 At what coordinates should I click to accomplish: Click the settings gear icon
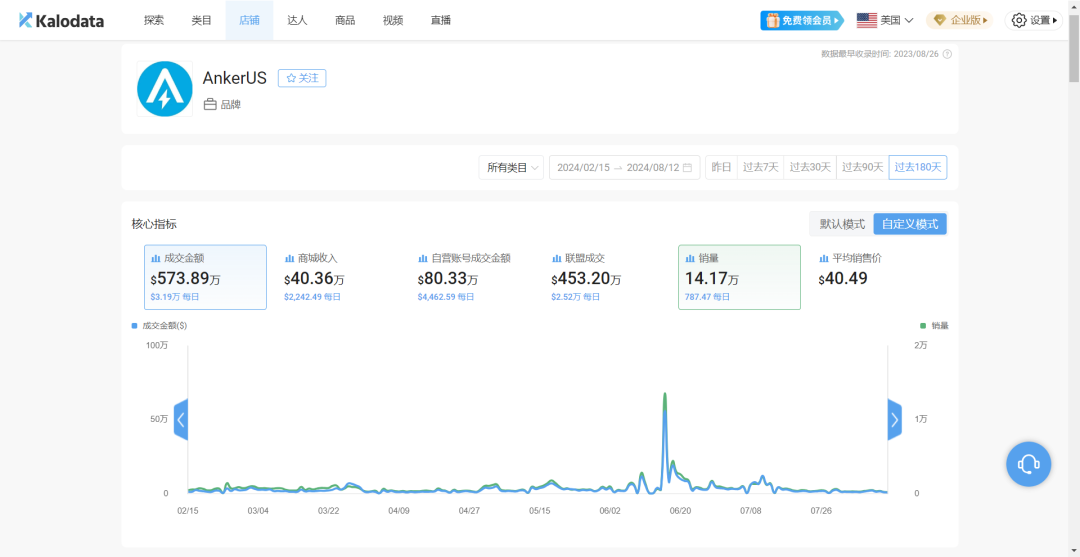click(1018, 20)
